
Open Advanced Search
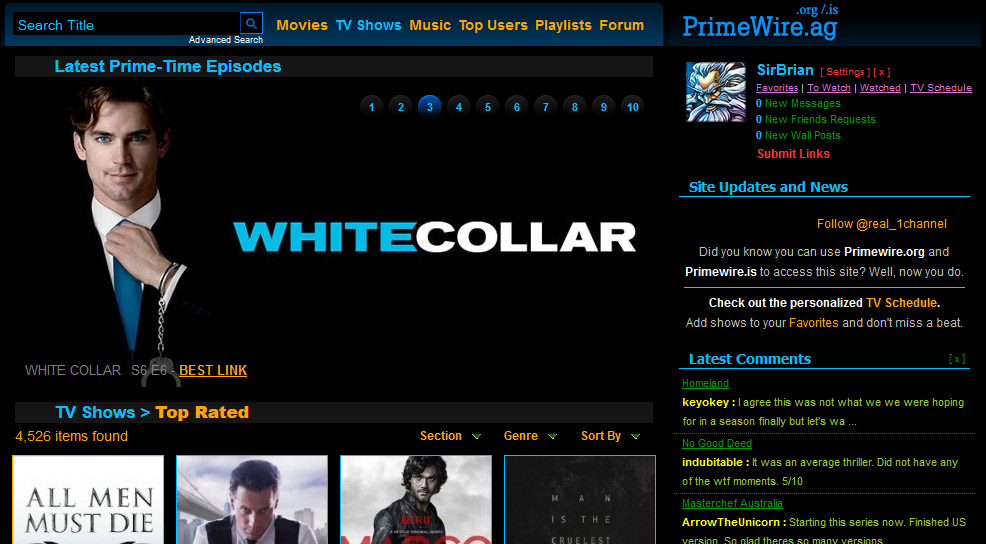(226, 40)
